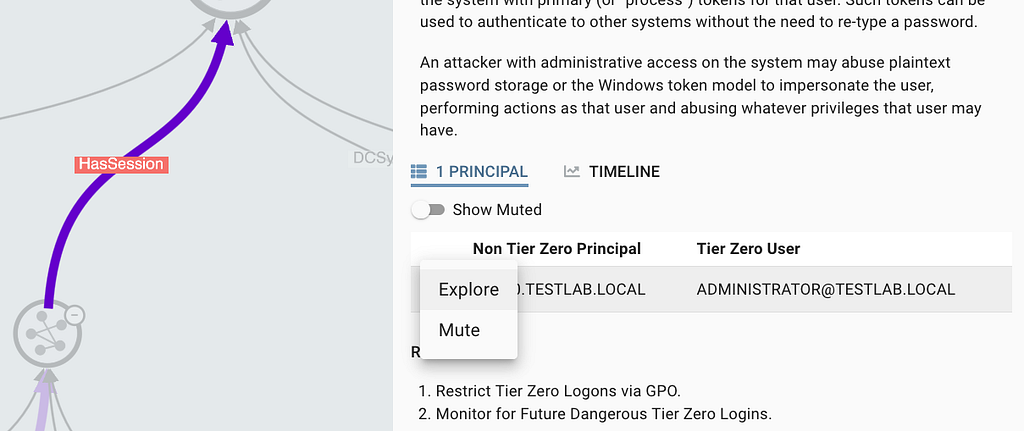Click the HasSession edge label
Image resolution: width=1024 pixels, height=431 pixels.
pyautogui.click(x=119, y=164)
